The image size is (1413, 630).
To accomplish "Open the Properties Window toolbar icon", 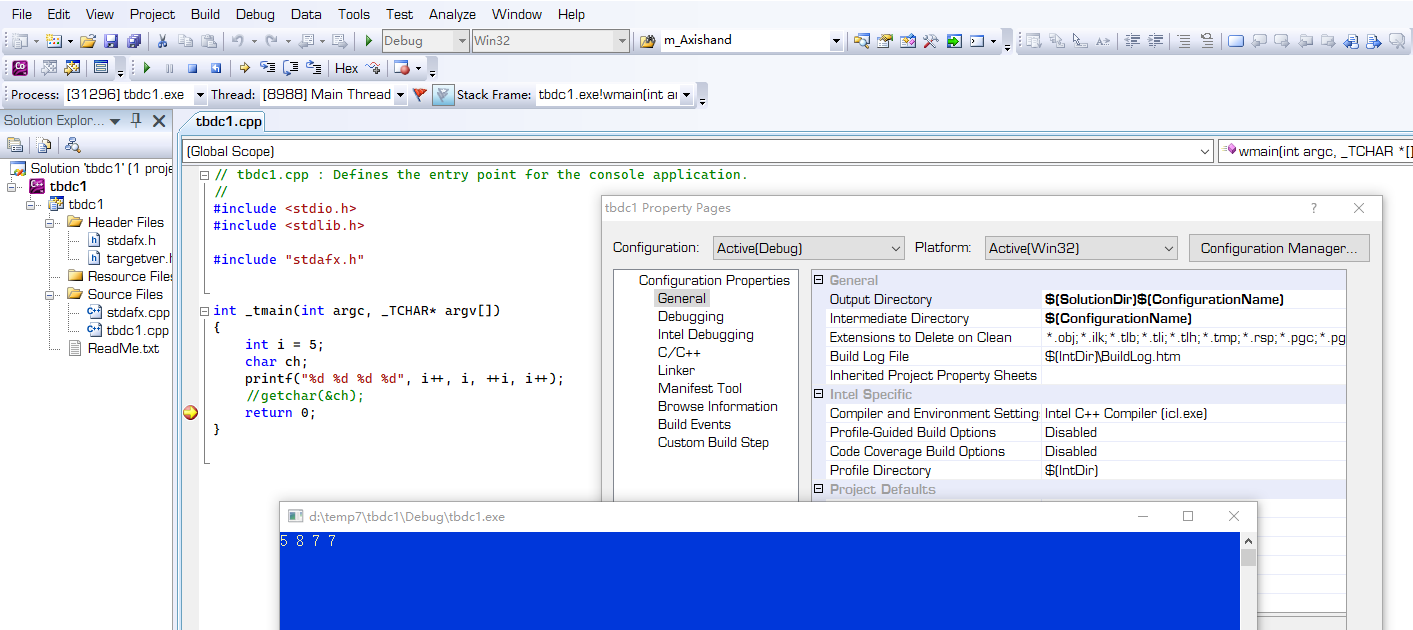I will [x=884, y=41].
